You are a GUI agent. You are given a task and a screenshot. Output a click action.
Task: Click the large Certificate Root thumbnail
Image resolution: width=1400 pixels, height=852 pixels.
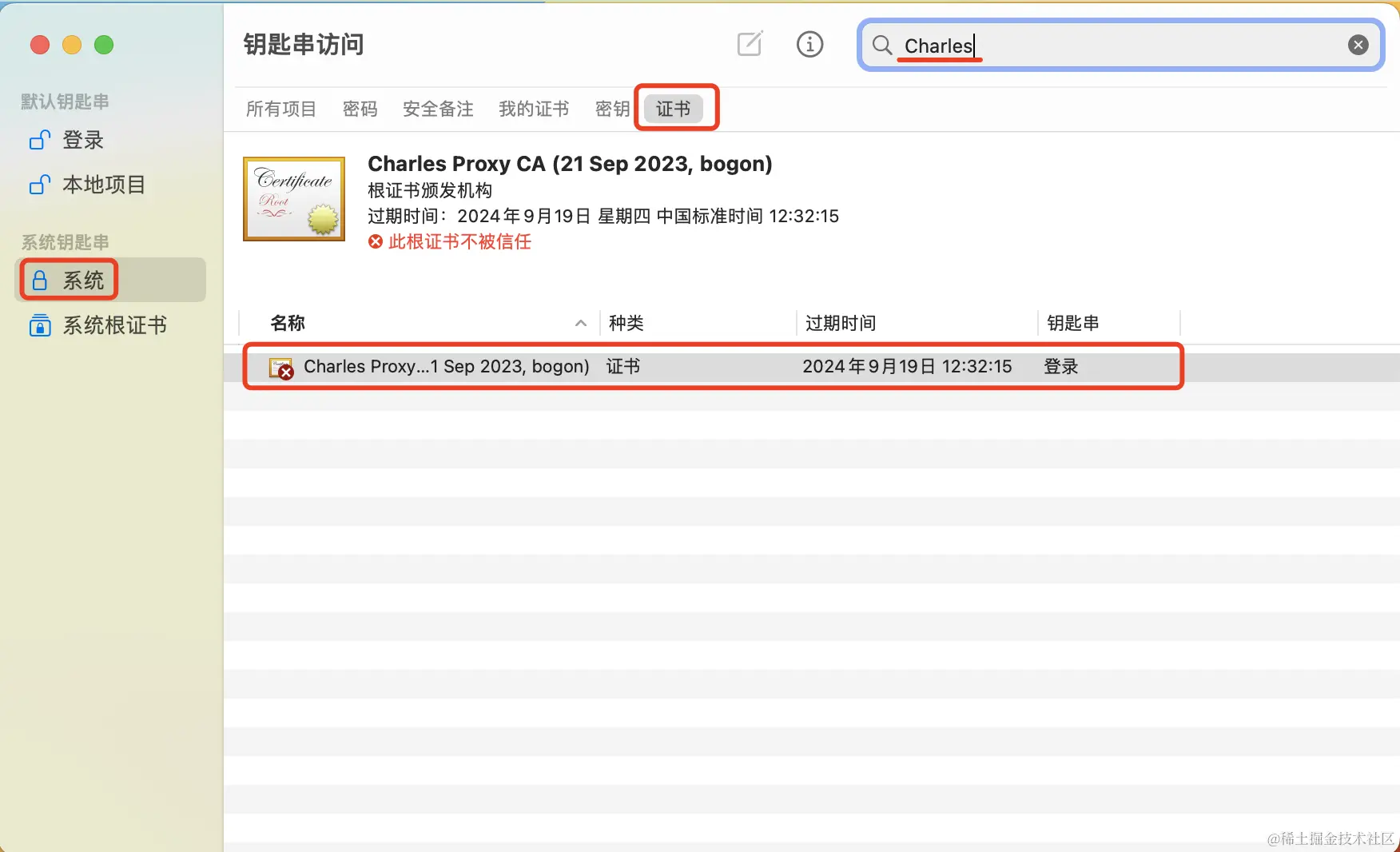click(x=294, y=199)
